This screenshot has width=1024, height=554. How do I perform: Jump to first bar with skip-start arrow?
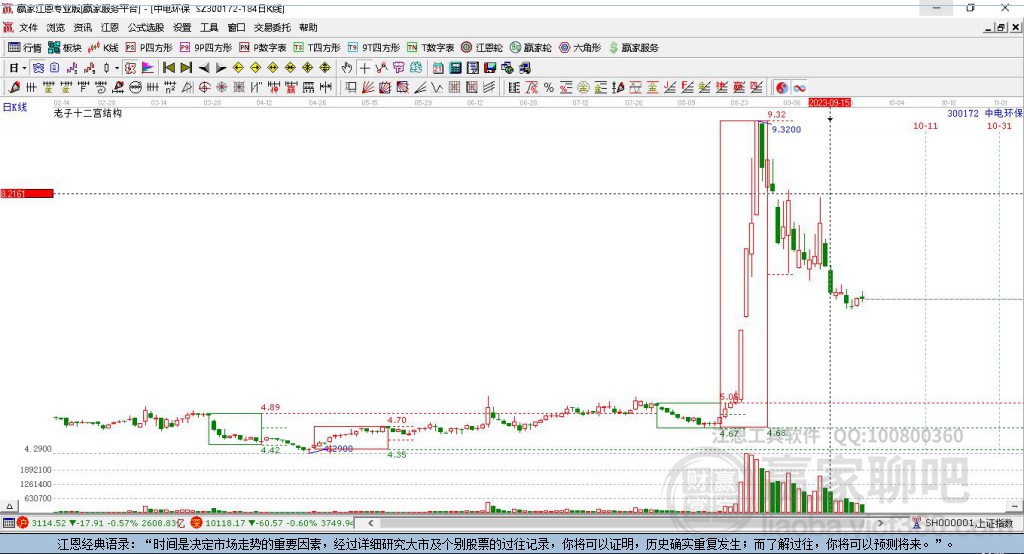click(x=169, y=68)
